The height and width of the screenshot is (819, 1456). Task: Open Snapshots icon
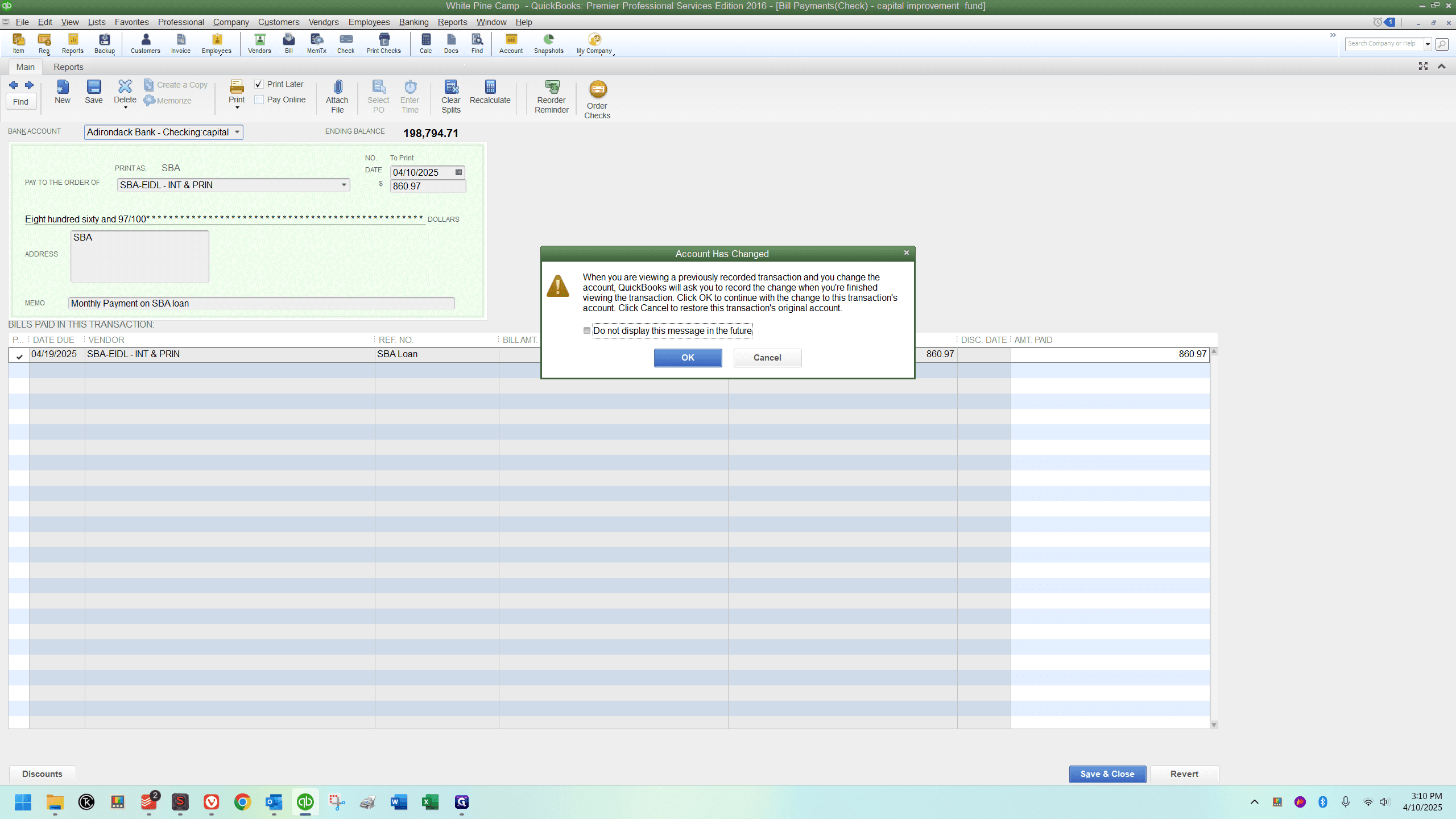click(x=549, y=43)
